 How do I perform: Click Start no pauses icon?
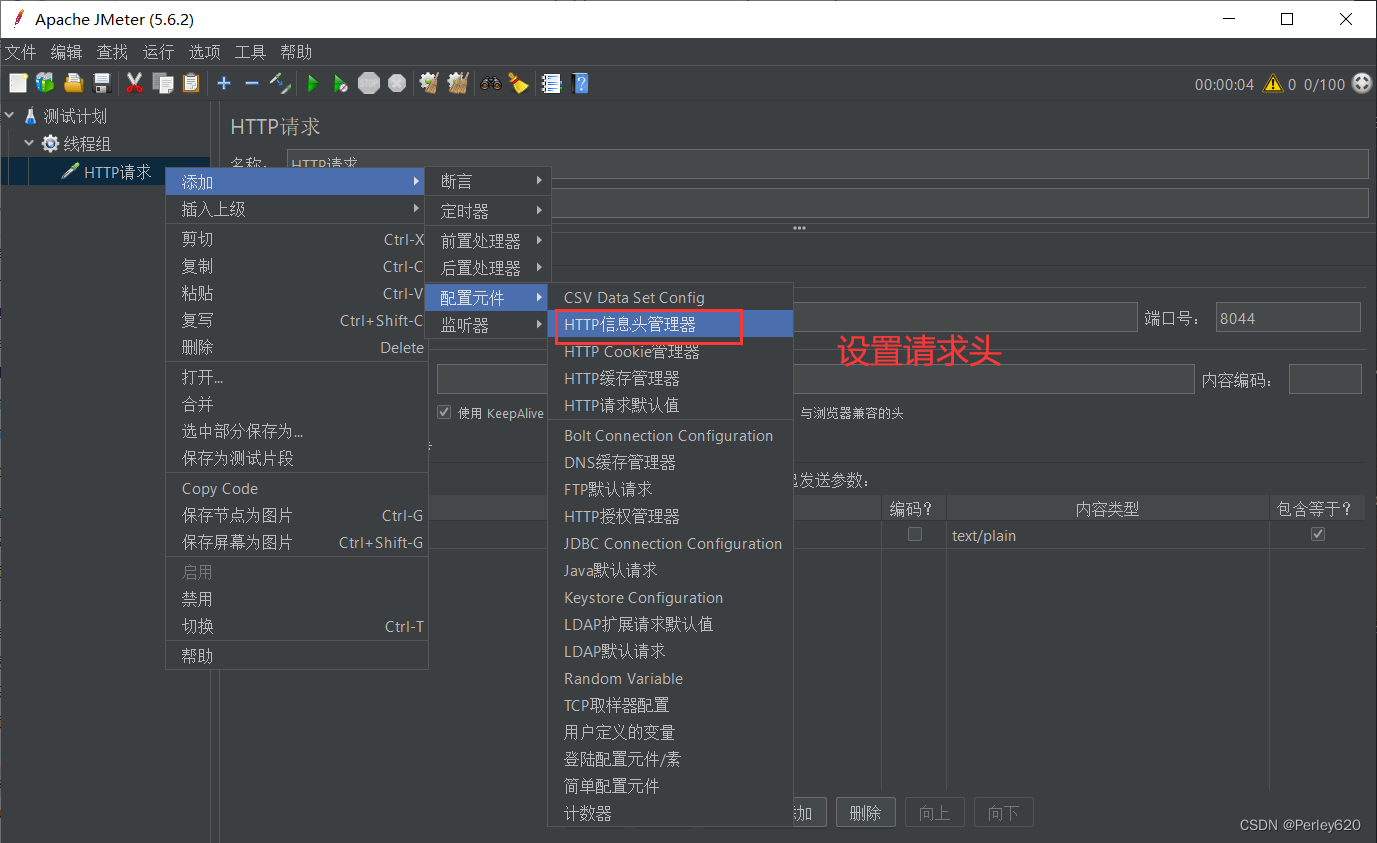(341, 83)
